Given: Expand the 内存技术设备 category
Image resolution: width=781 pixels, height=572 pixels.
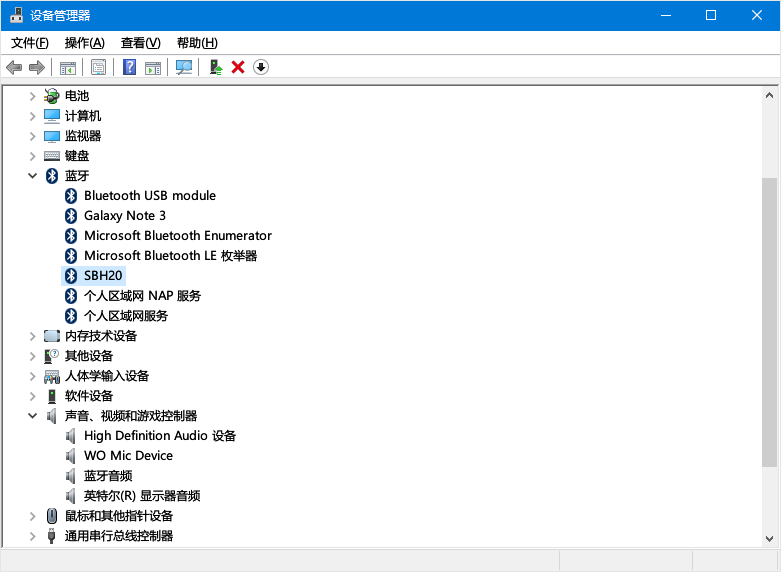Looking at the screenshot, I should pyautogui.click(x=32, y=336).
